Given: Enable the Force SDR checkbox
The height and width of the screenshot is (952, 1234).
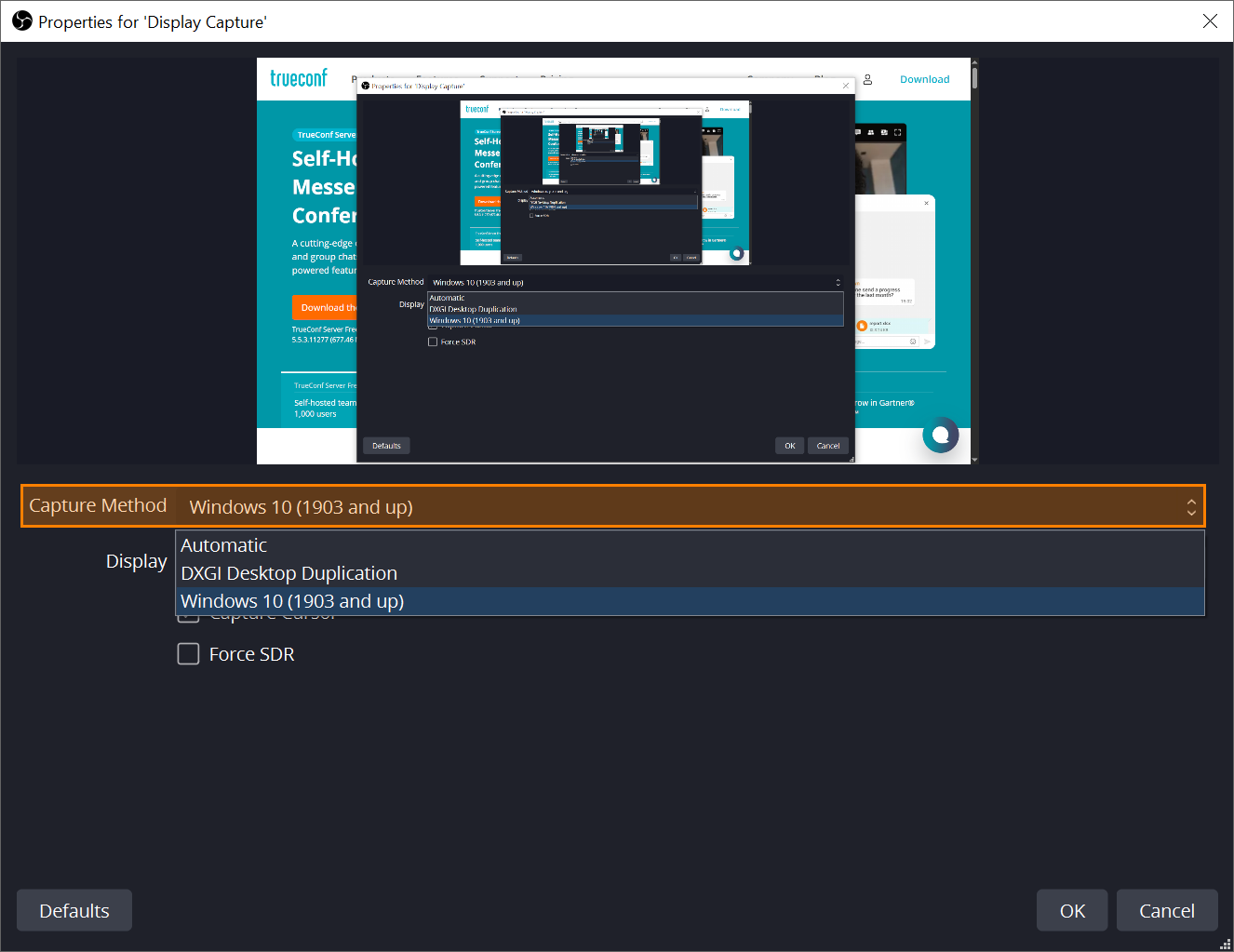Looking at the screenshot, I should [x=189, y=654].
